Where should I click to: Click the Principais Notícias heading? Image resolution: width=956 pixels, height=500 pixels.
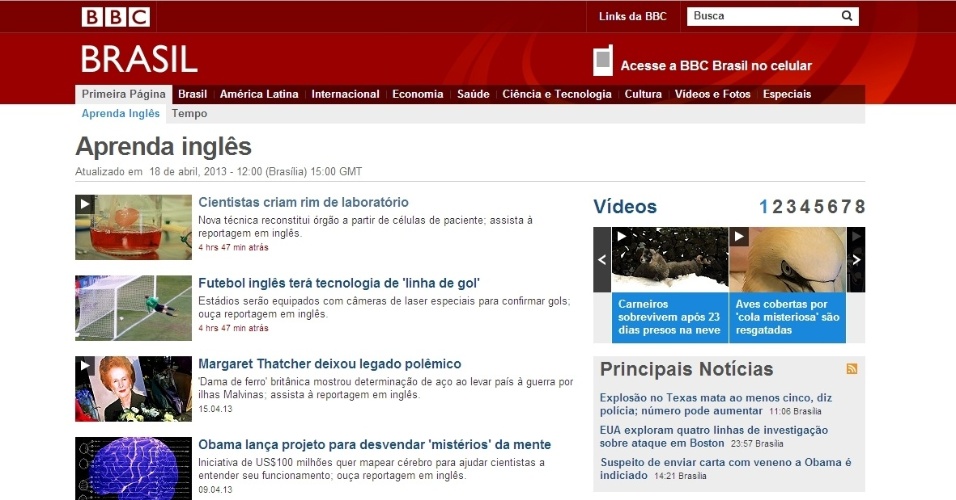pos(687,369)
